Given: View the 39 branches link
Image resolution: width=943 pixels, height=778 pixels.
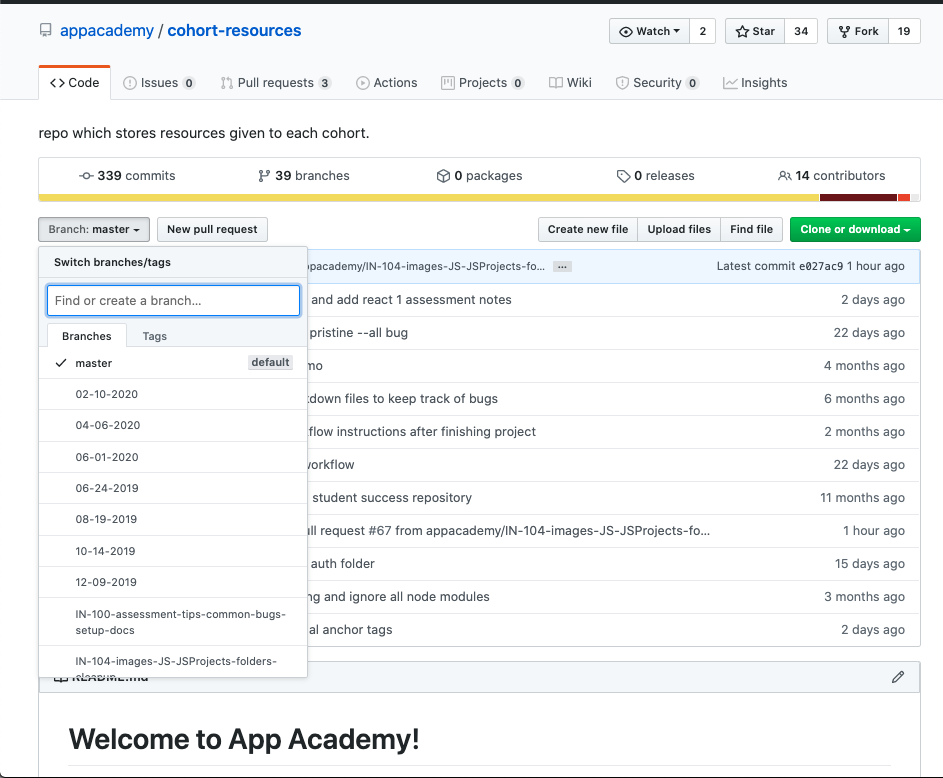Looking at the screenshot, I should 304,176.
